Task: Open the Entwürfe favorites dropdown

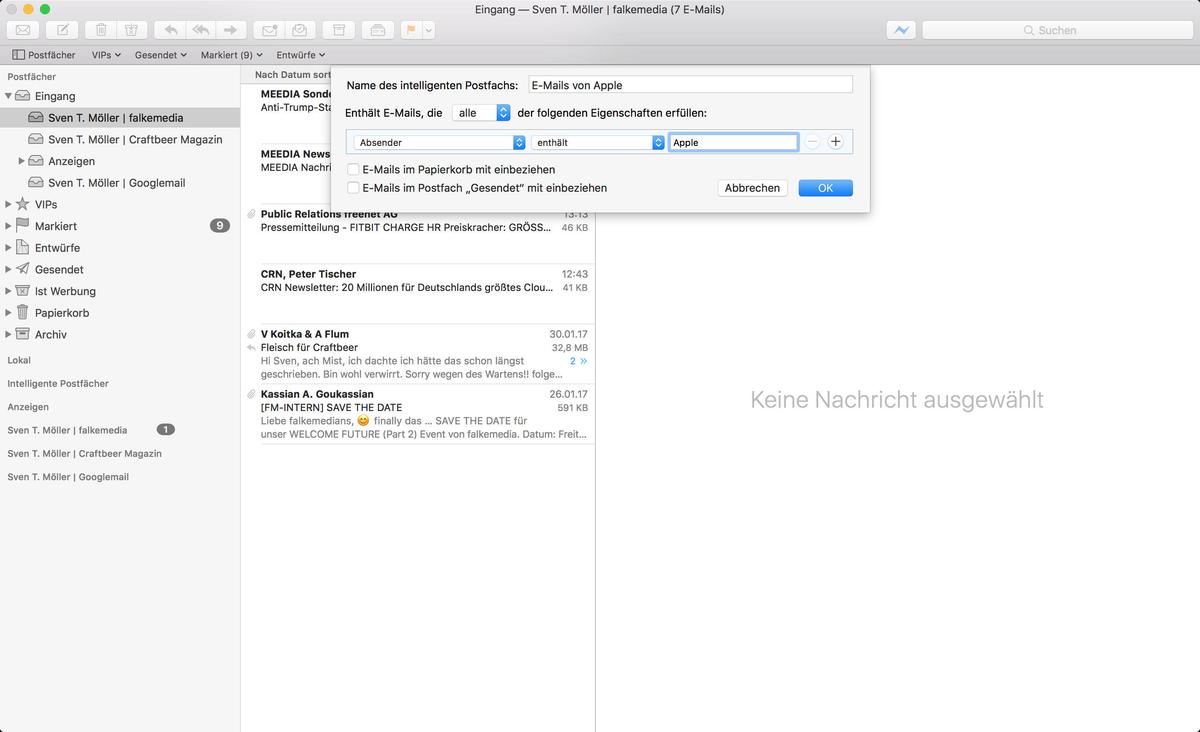Action: (x=301, y=55)
